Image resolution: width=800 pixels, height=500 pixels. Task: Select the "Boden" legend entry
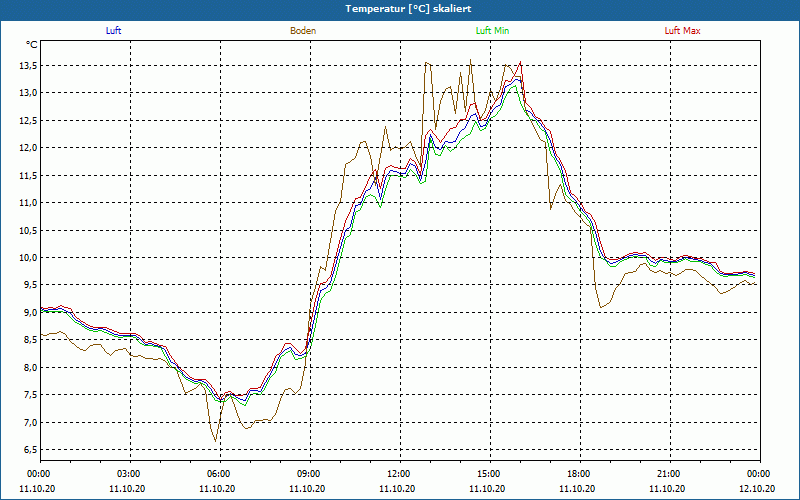click(x=303, y=31)
